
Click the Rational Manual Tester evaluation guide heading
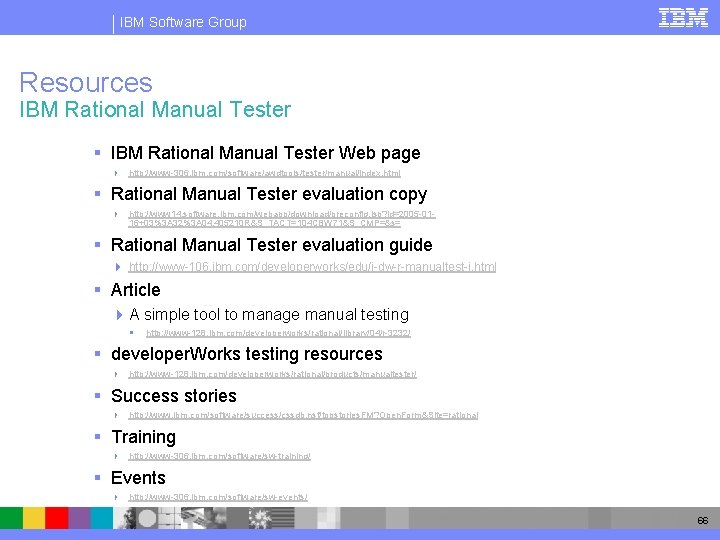point(271,245)
